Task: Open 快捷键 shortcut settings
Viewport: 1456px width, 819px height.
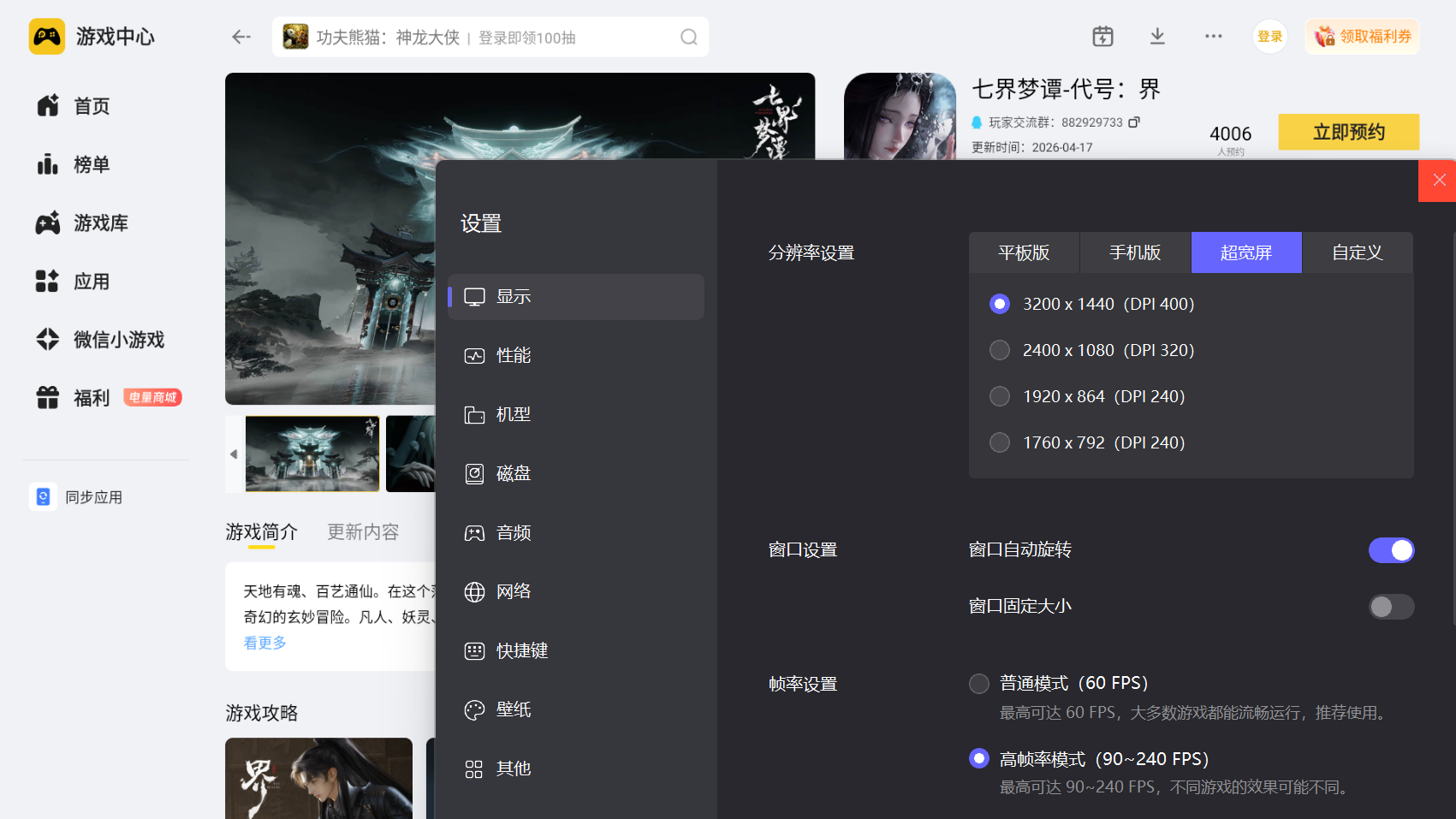Action: [576, 651]
